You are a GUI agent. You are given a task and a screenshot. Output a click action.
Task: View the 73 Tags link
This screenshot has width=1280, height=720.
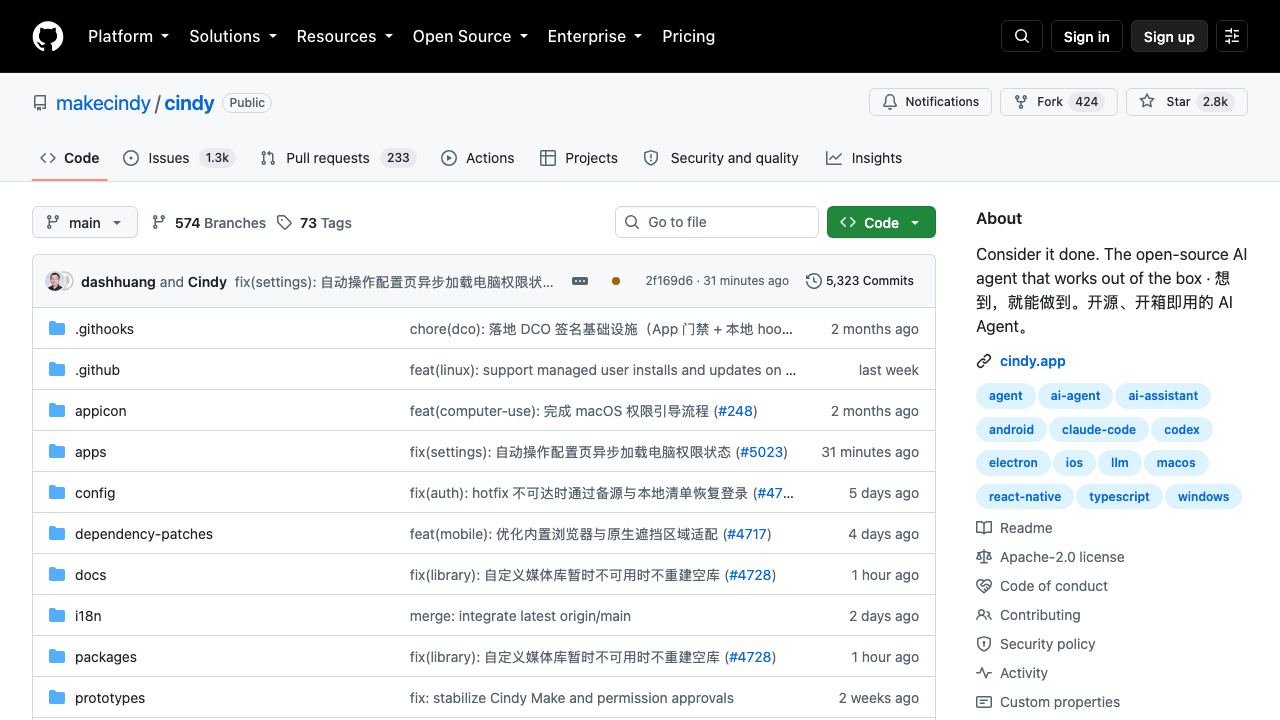click(314, 222)
